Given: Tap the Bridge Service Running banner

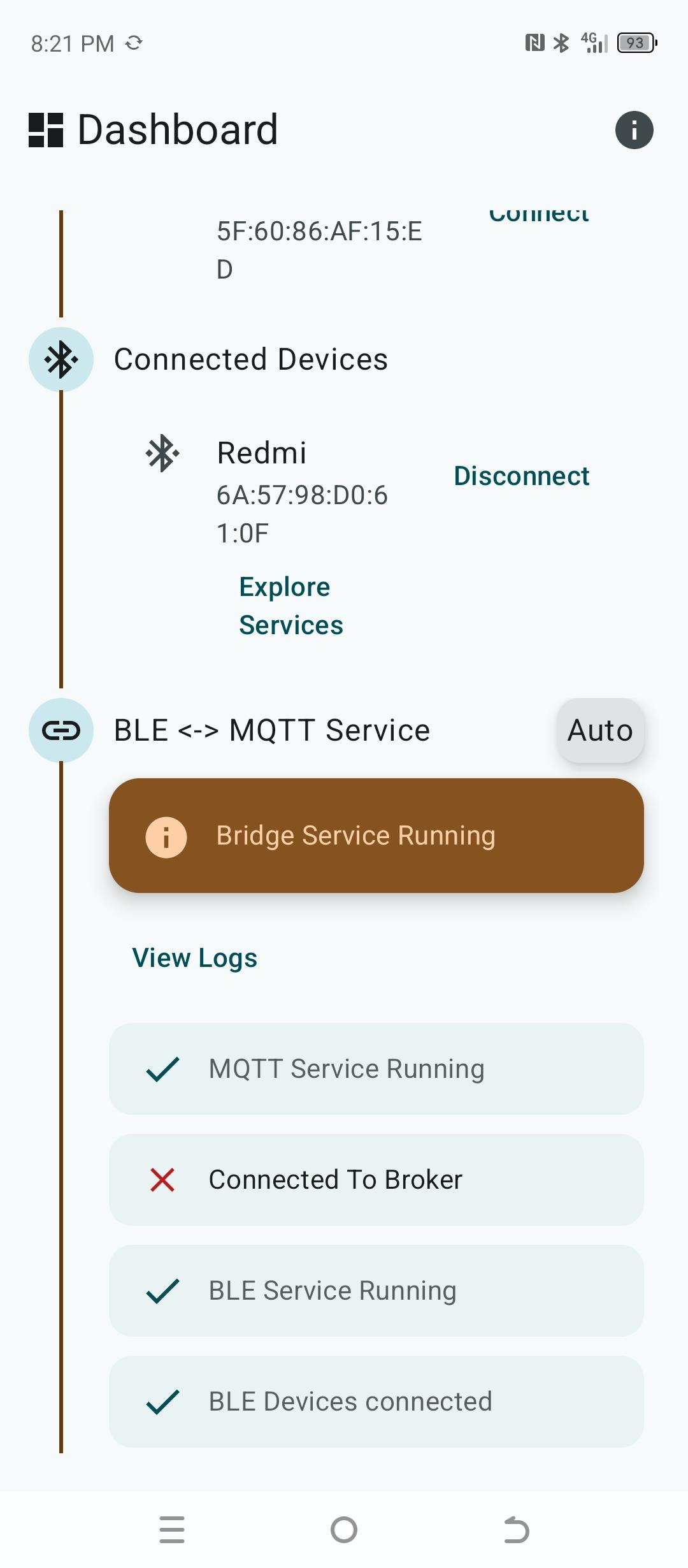Looking at the screenshot, I should click(376, 836).
